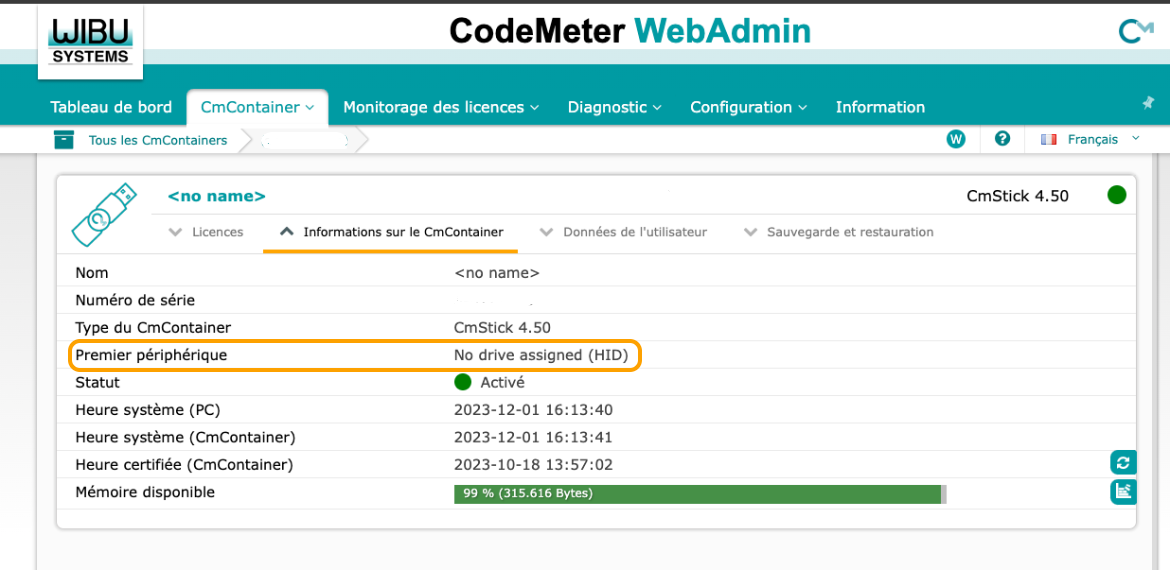1170x570 pixels.
Task: Expand the Diagnostic menu
Action: coord(615,107)
